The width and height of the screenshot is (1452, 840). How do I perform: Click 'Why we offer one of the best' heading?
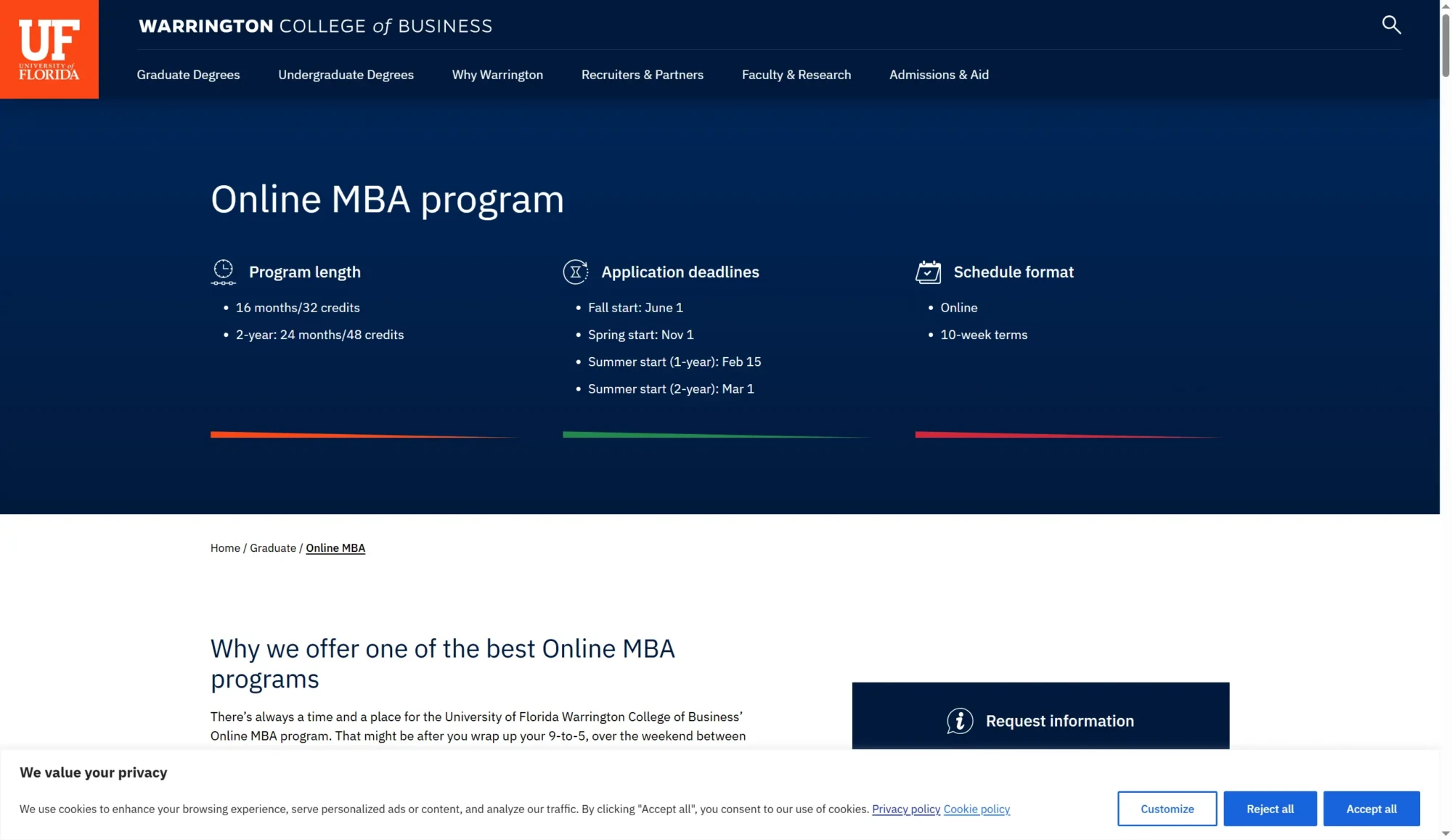coord(443,664)
